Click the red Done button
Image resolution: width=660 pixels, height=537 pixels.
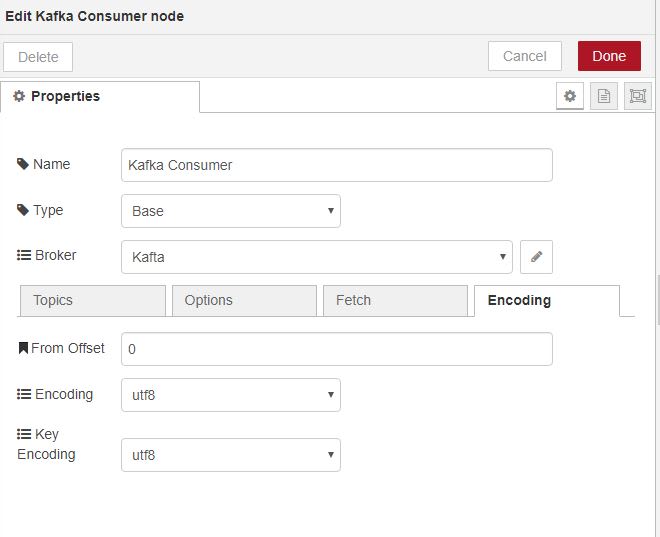coord(609,56)
